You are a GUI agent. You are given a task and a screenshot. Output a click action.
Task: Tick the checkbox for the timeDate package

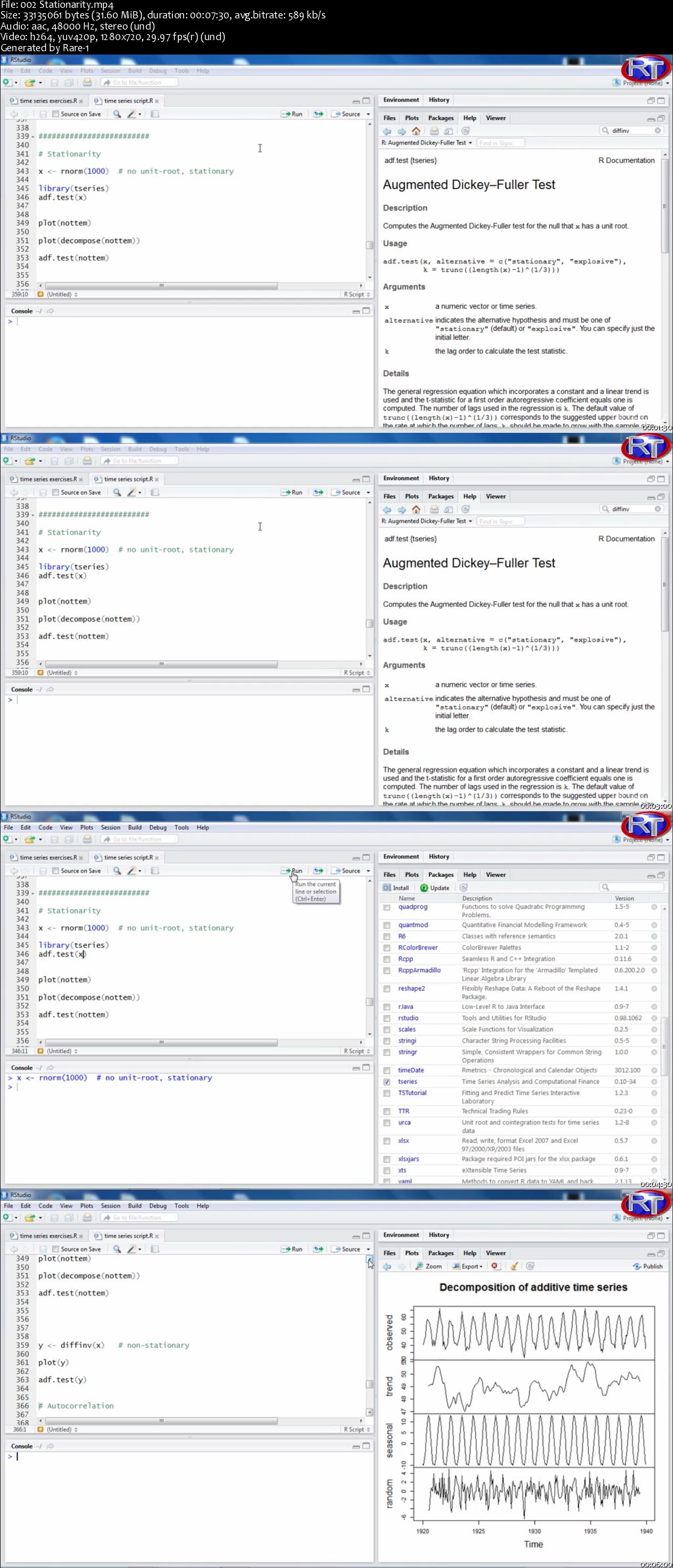(x=386, y=1070)
